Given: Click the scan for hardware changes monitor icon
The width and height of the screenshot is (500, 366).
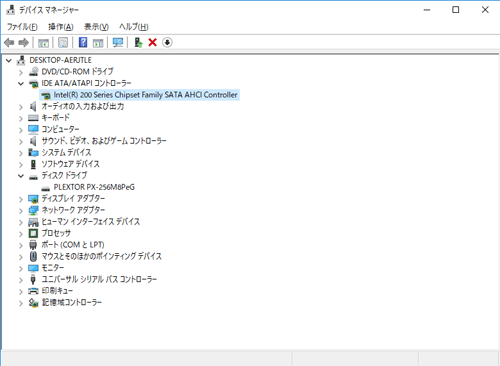Looking at the screenshot, I should pos(118,42).
